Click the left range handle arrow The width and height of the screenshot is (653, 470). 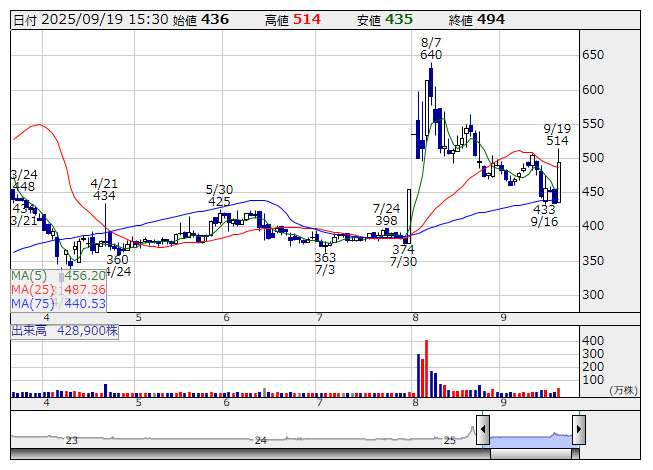[x=483, y=430]
